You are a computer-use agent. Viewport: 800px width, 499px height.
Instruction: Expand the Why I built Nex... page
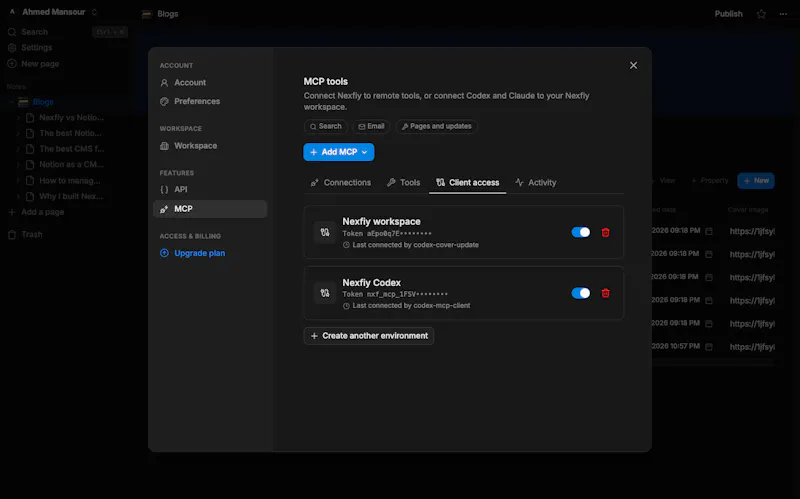click(x=18, y=196)
